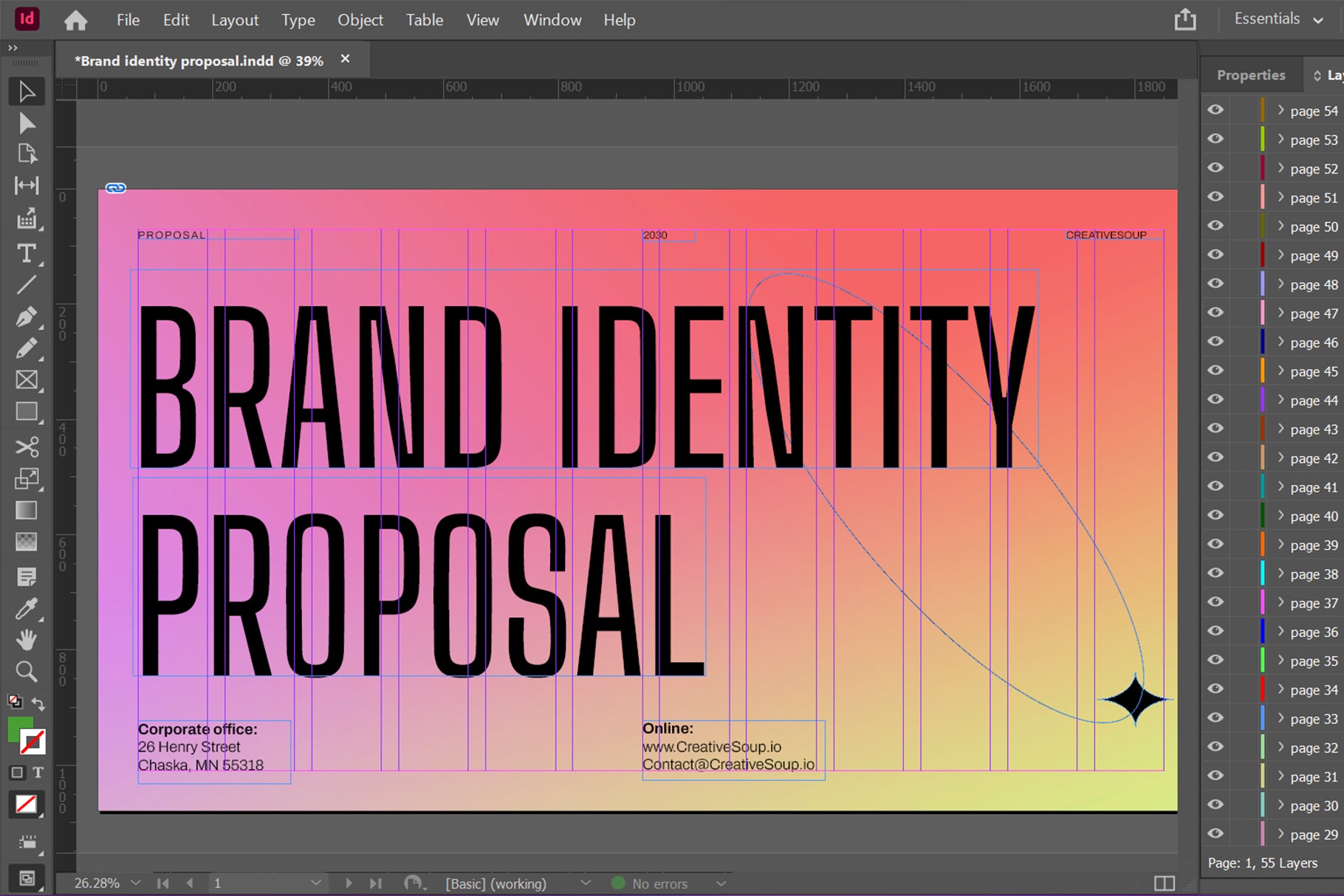The image size is (1344, 896).
Task: Select the Hand tool
Action: [x=27, y=640]
